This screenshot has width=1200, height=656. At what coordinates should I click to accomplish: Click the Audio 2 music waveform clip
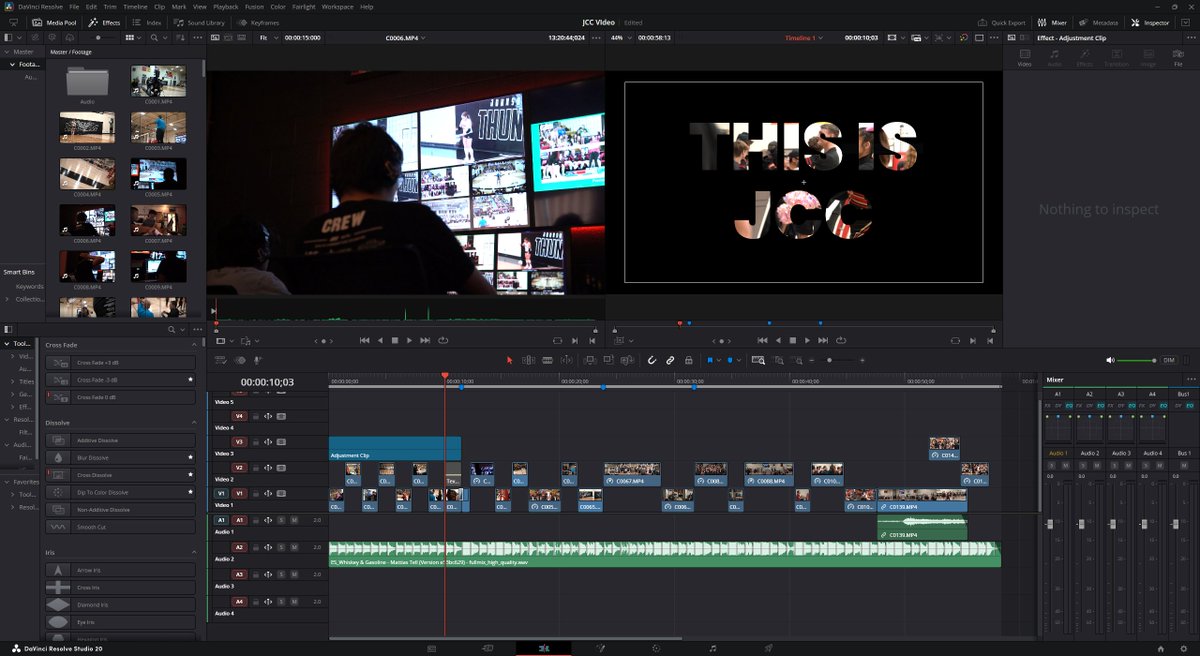(x=664, y=554)
